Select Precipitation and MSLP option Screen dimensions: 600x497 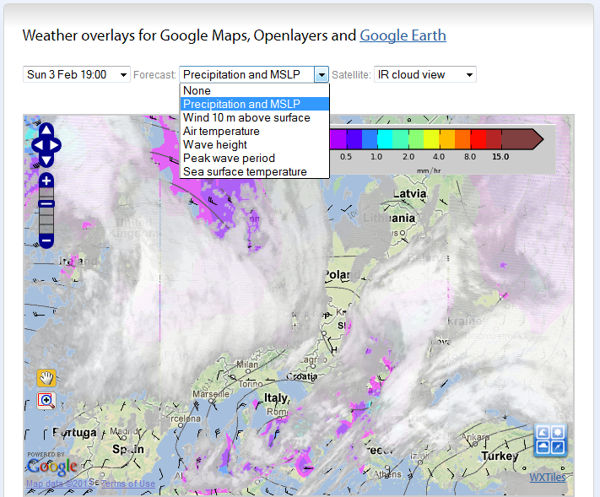(254, 104)
